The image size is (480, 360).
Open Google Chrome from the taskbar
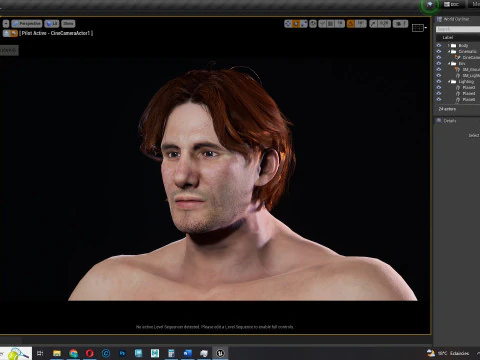point(73,353)
